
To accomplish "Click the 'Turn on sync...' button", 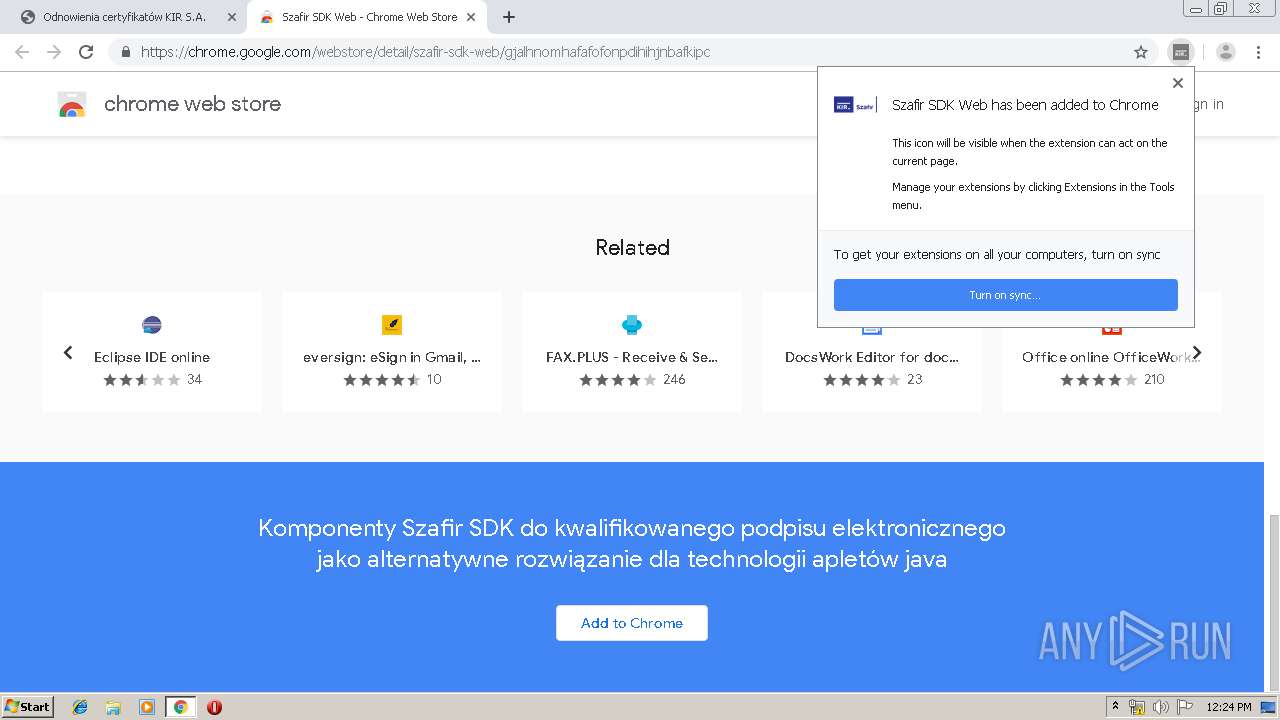I will (1005, 295).
